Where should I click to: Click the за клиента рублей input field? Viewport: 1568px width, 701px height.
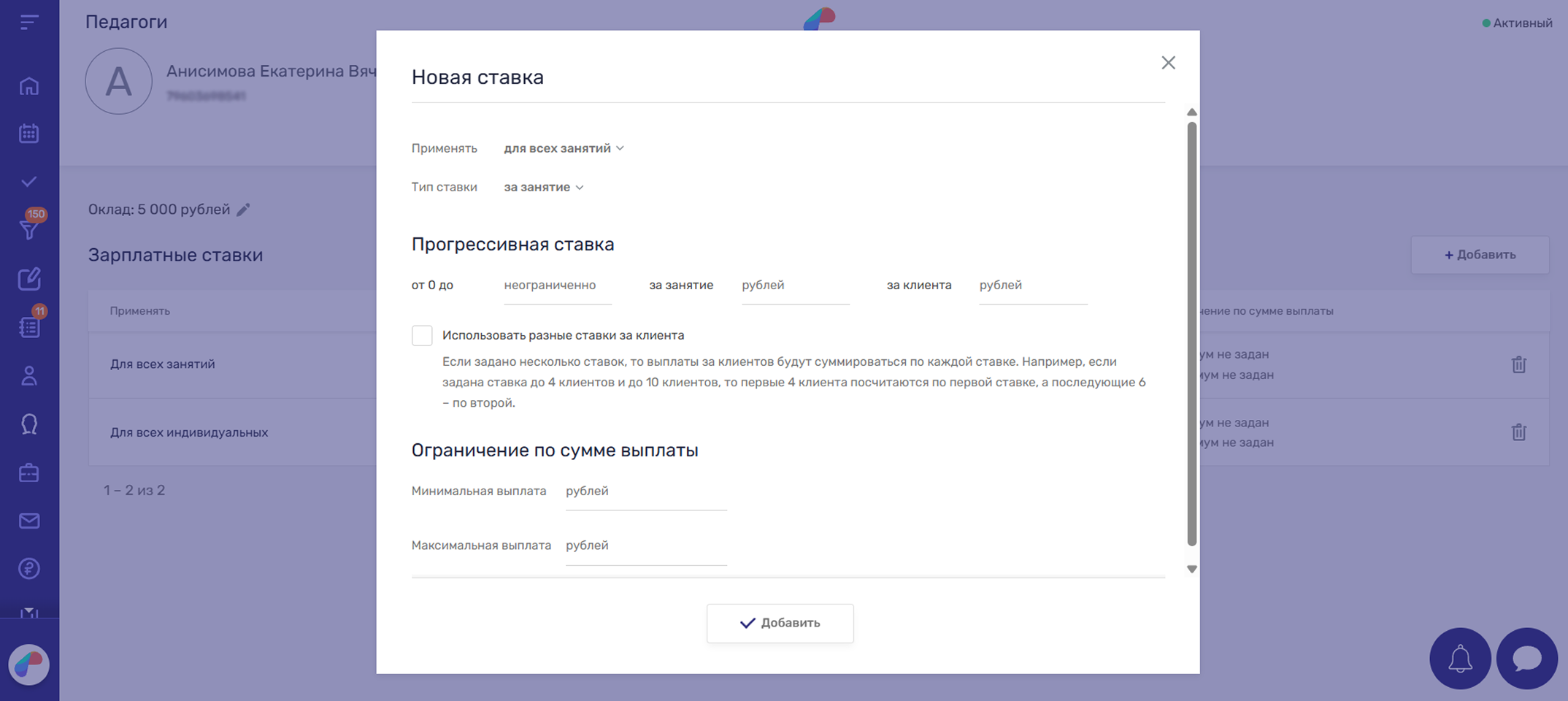pos(1032,286)
